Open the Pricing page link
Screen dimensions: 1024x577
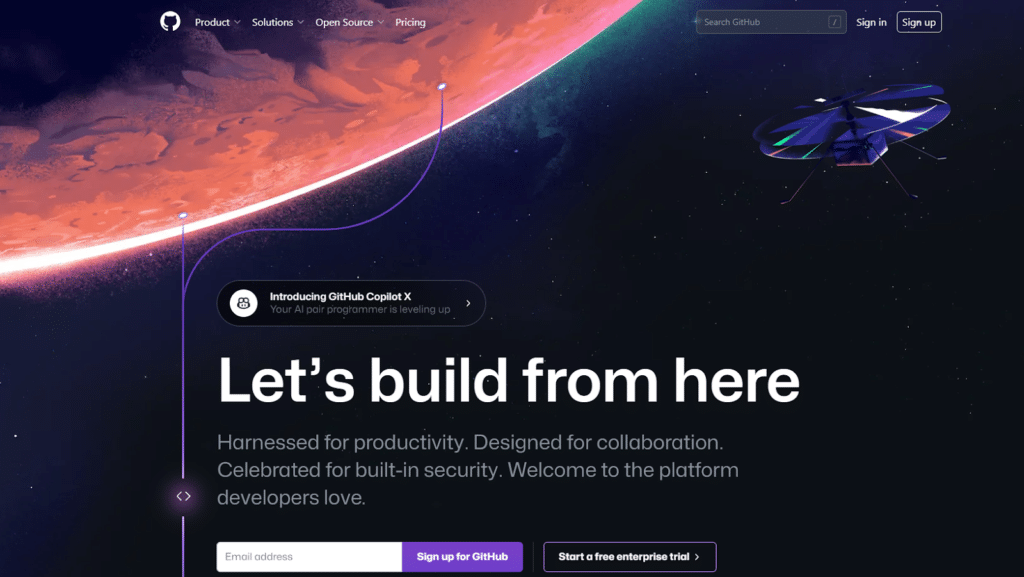point(410,22)
